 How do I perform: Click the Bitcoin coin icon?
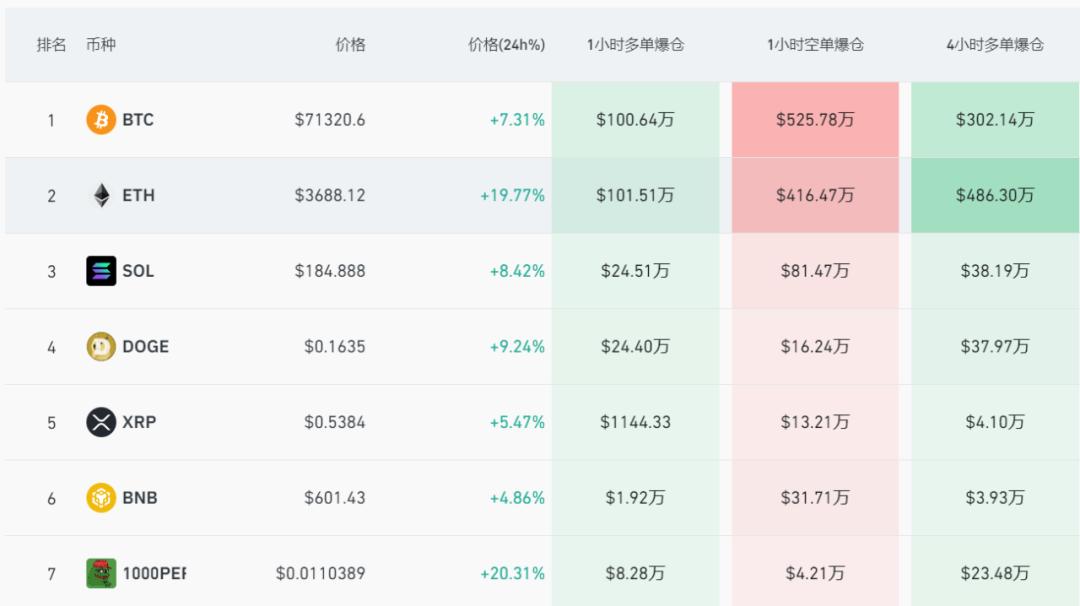click(101, 120)
